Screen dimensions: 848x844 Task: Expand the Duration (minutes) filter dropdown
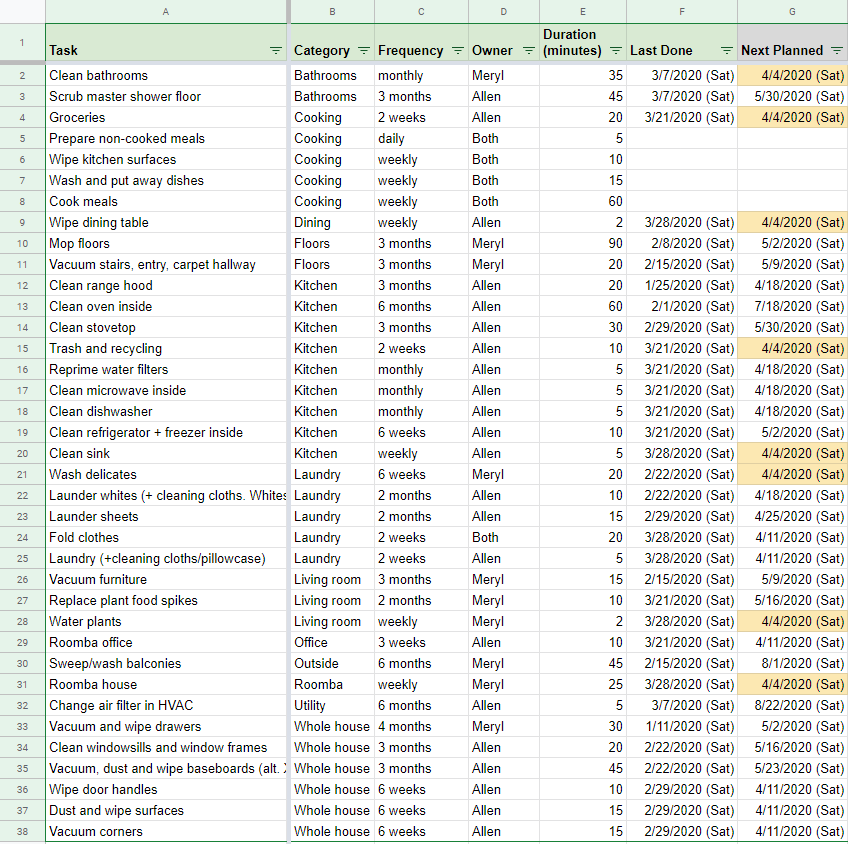pos(616,50)
